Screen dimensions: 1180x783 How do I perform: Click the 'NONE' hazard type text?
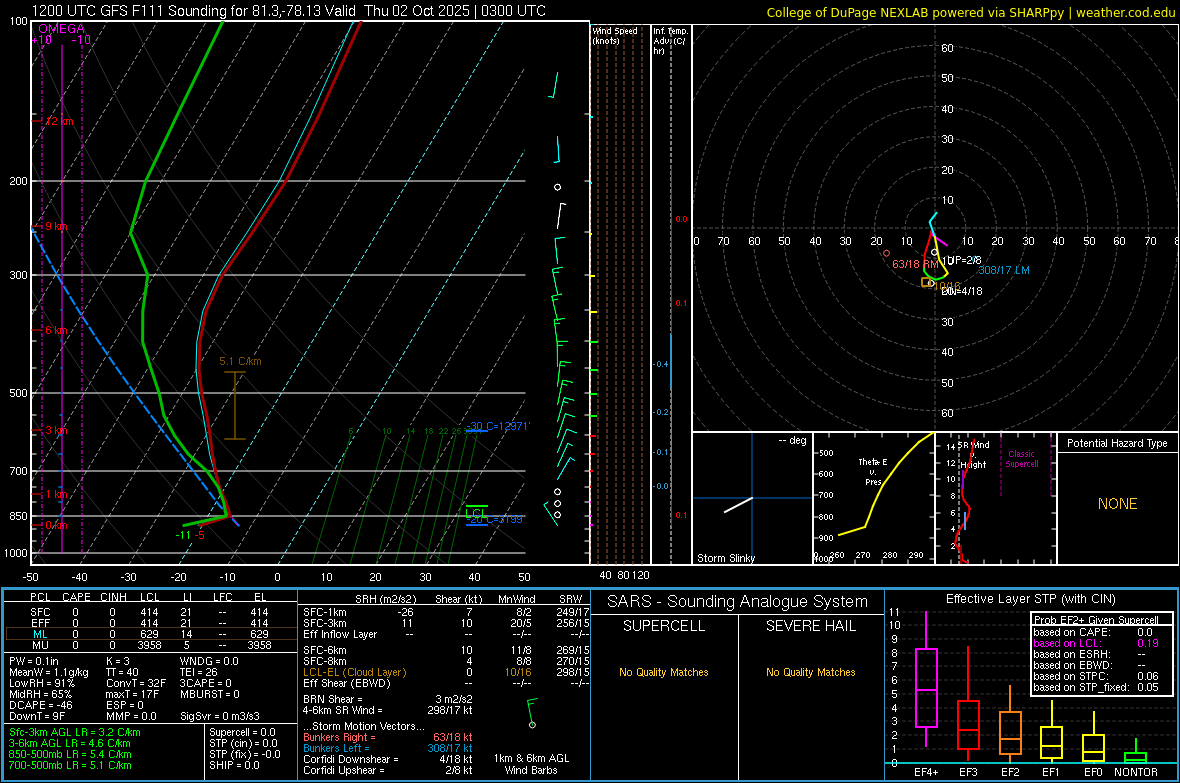click(x=1117, y=504)
